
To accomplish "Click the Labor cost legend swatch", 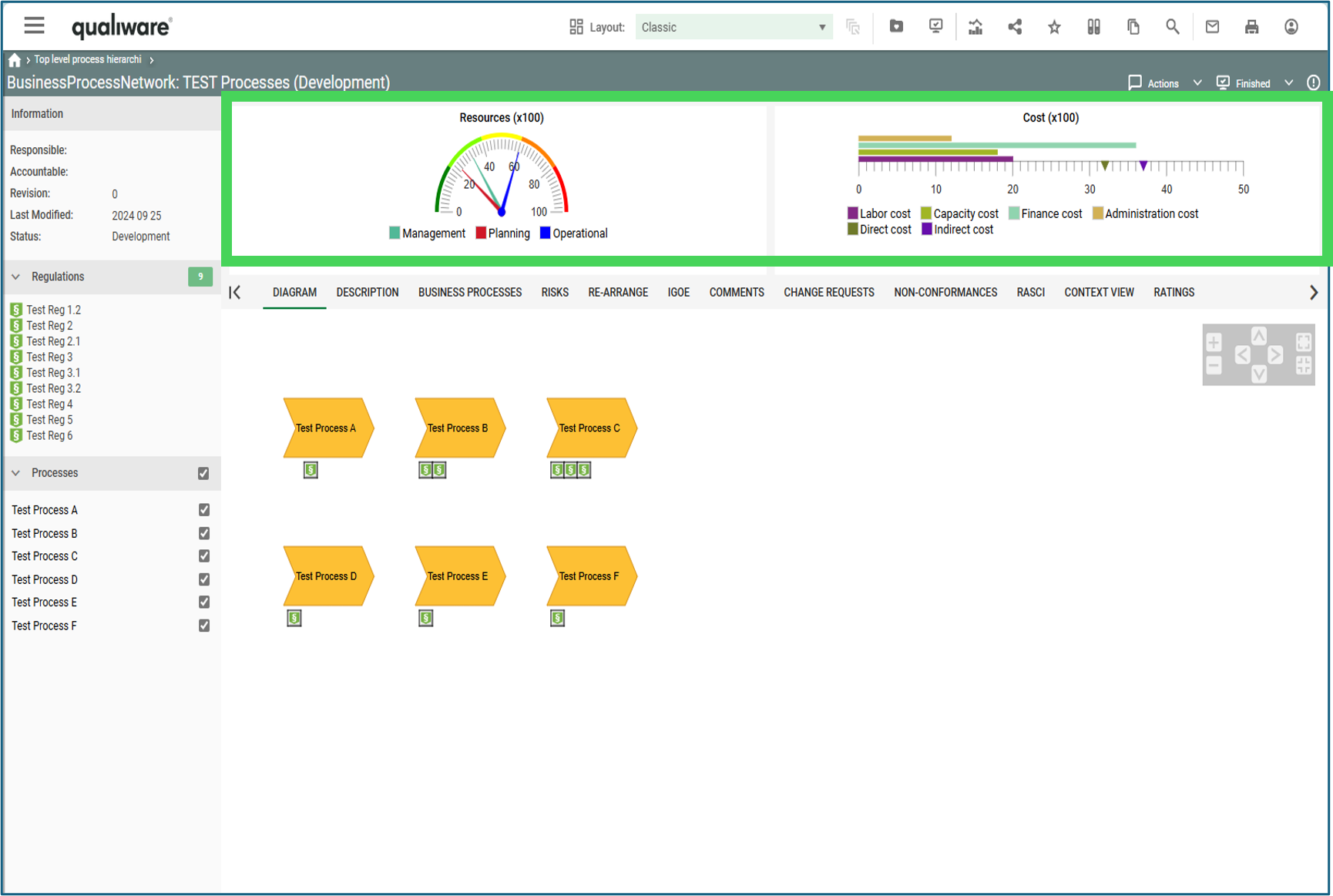I will point(853,213).
